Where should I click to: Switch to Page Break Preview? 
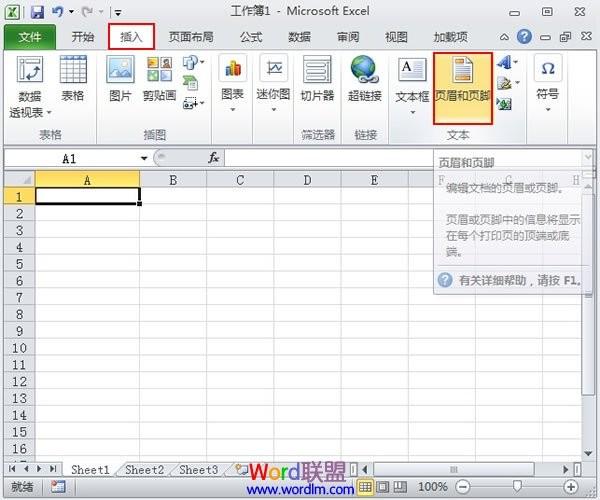click(400, 487)
